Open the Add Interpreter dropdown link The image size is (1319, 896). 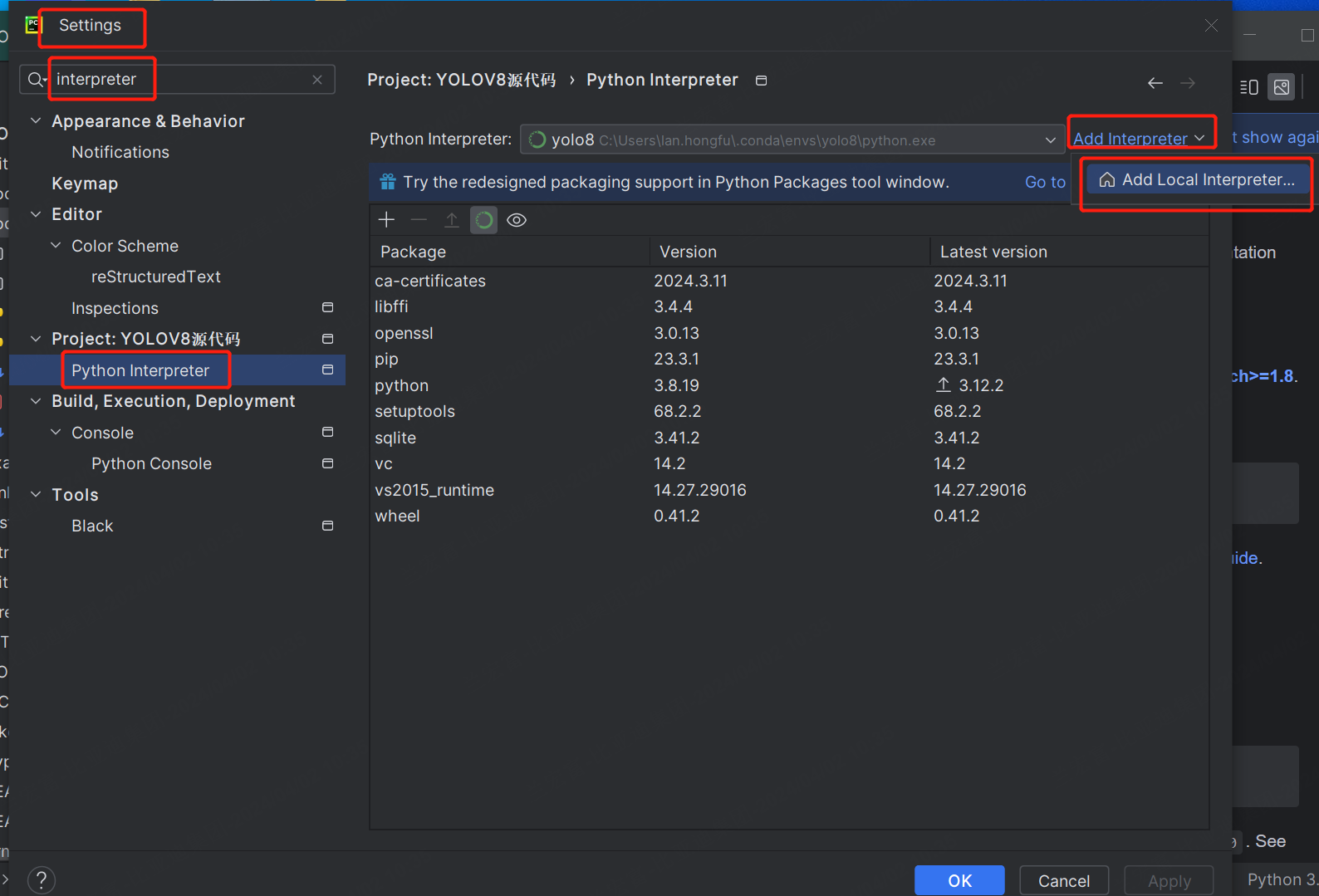tap(1138, 139)
